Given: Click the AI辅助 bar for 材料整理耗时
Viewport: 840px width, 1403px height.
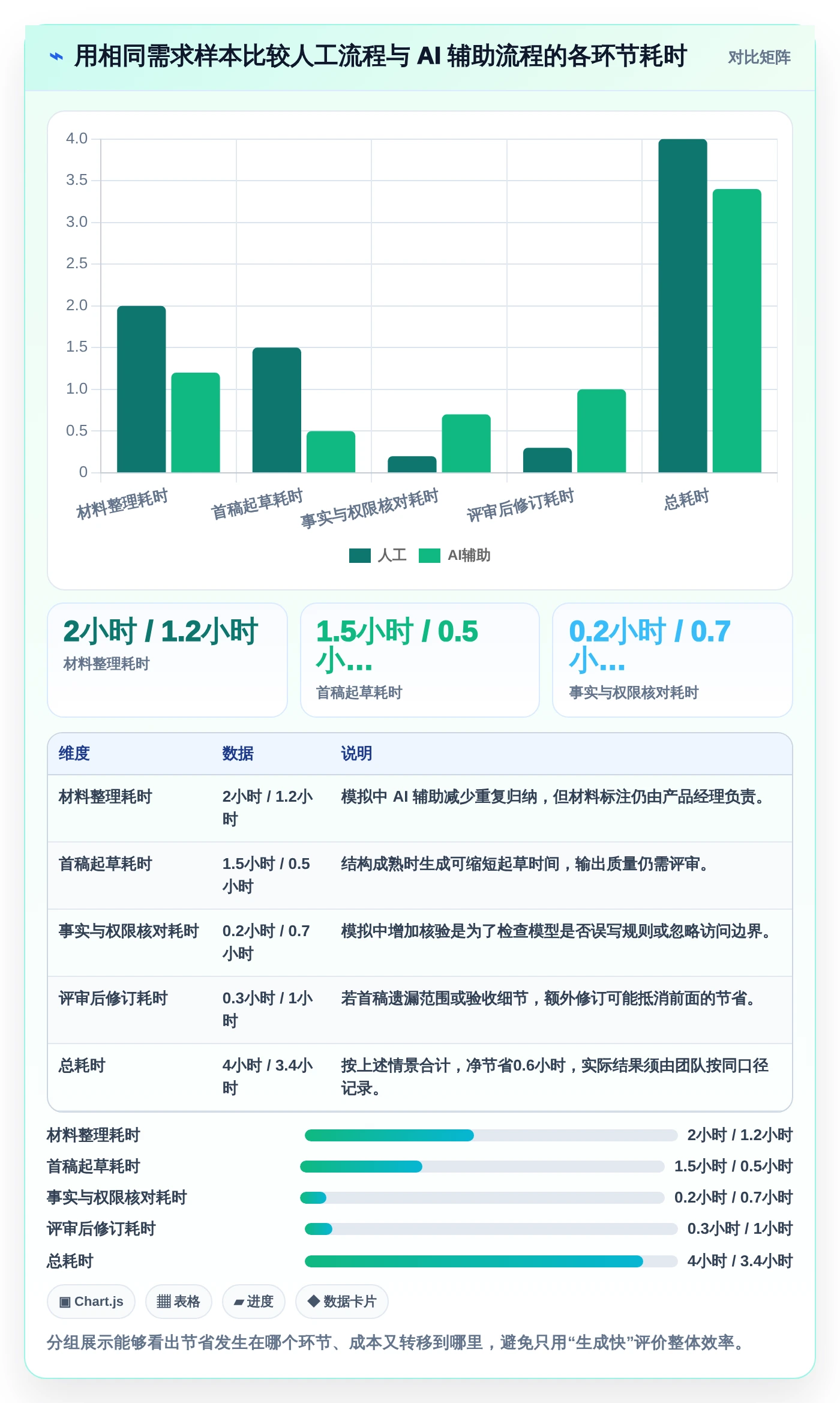Looking at the screenshot, I should coord(196,422).
